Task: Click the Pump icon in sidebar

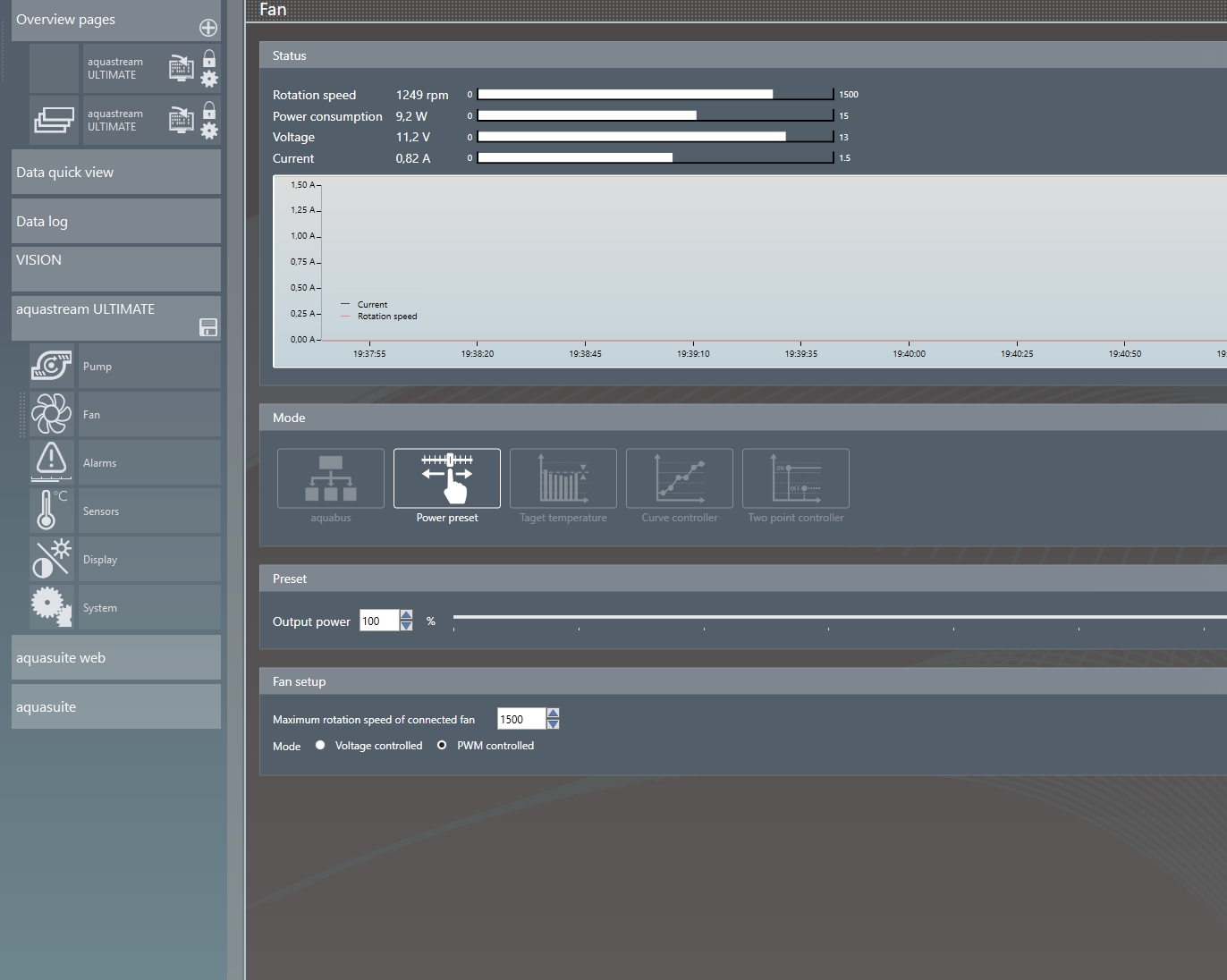Action: coord(52,366)
